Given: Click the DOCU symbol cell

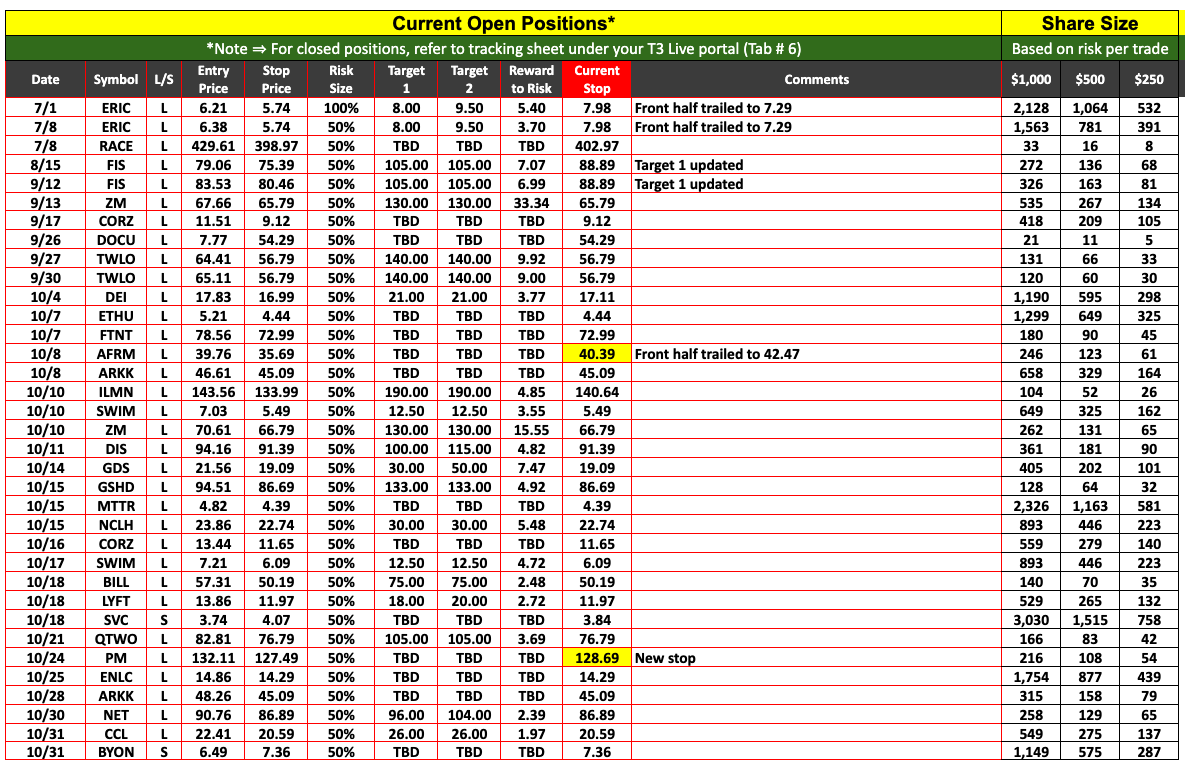Looking at the screenshot, I should click(116, 241).
